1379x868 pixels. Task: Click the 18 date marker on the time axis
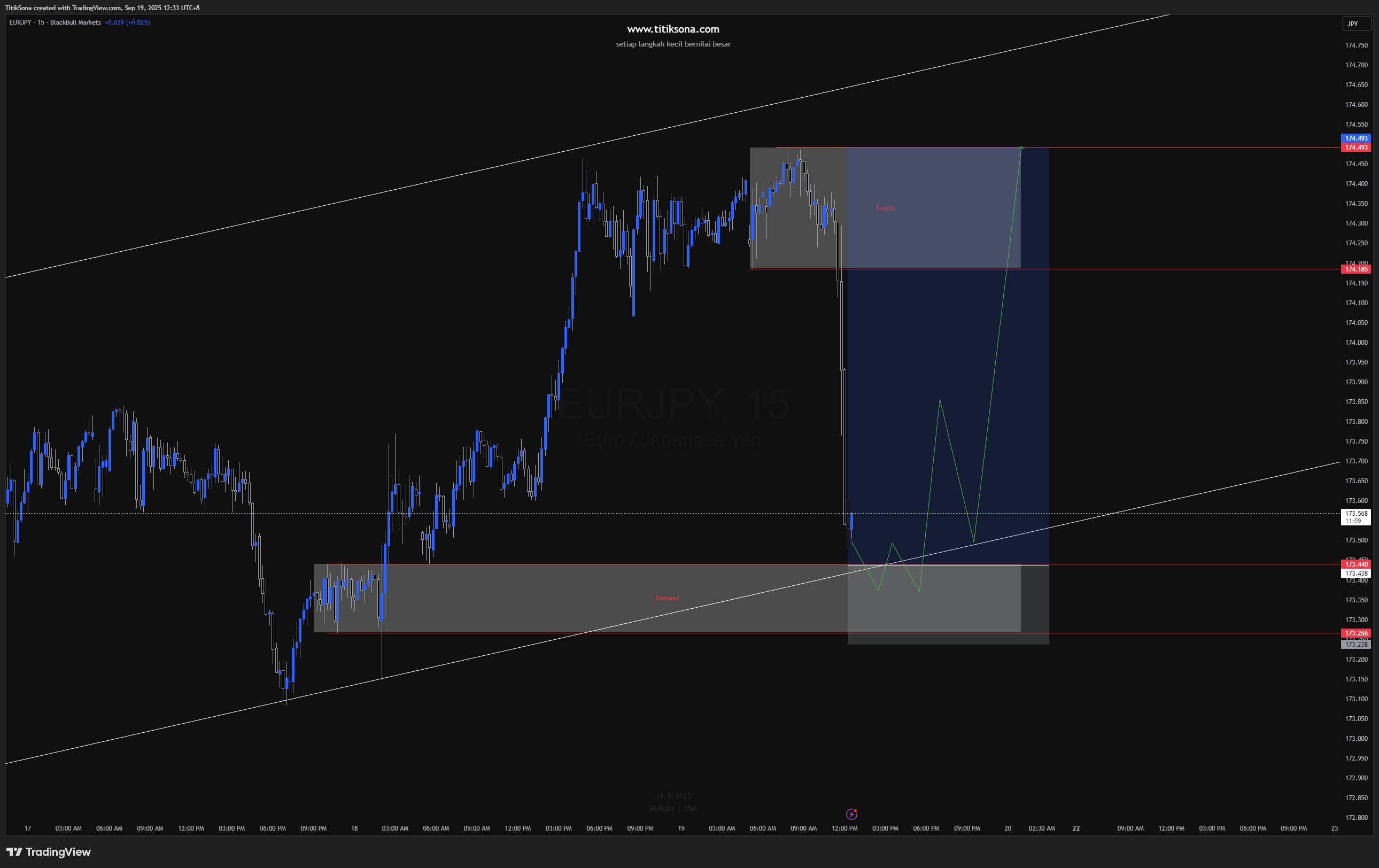pos(354,828)
